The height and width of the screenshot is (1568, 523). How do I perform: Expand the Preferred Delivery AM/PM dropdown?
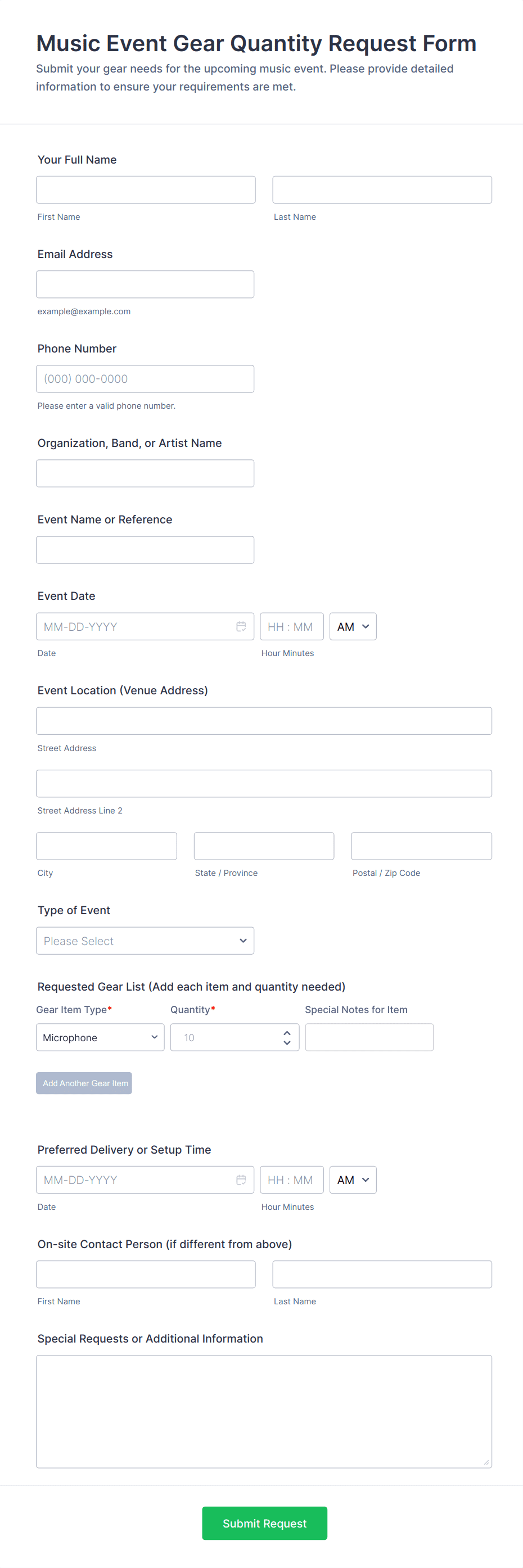pos(353,1180)
